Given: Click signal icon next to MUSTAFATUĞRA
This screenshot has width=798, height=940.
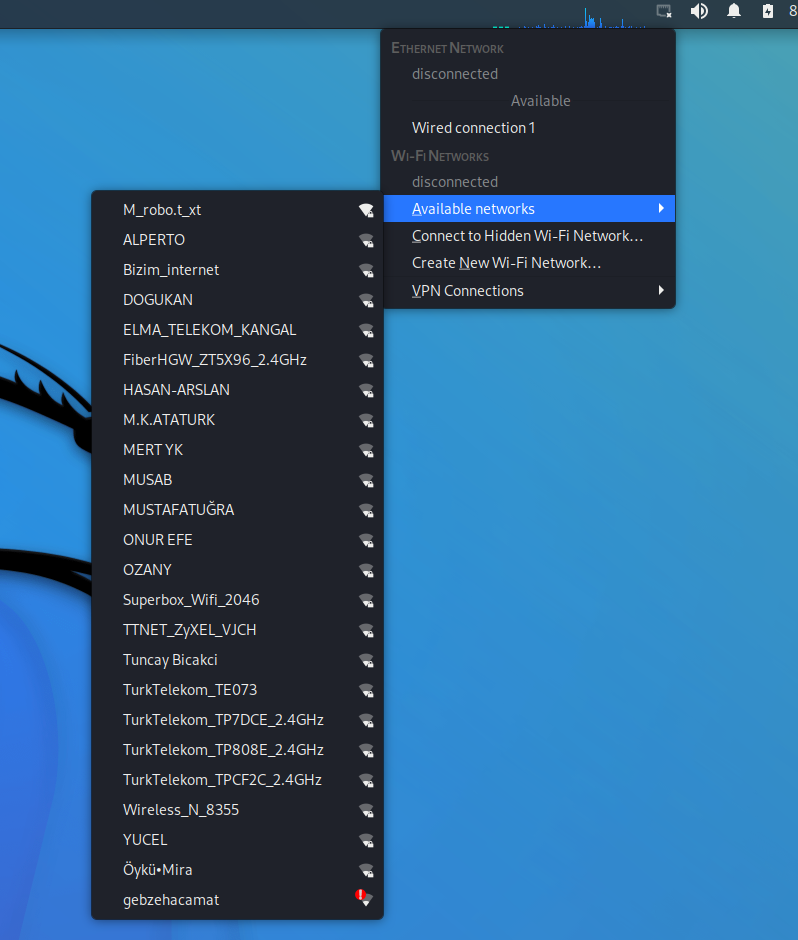Looking at the screenshot, I should tap(366, 510).
